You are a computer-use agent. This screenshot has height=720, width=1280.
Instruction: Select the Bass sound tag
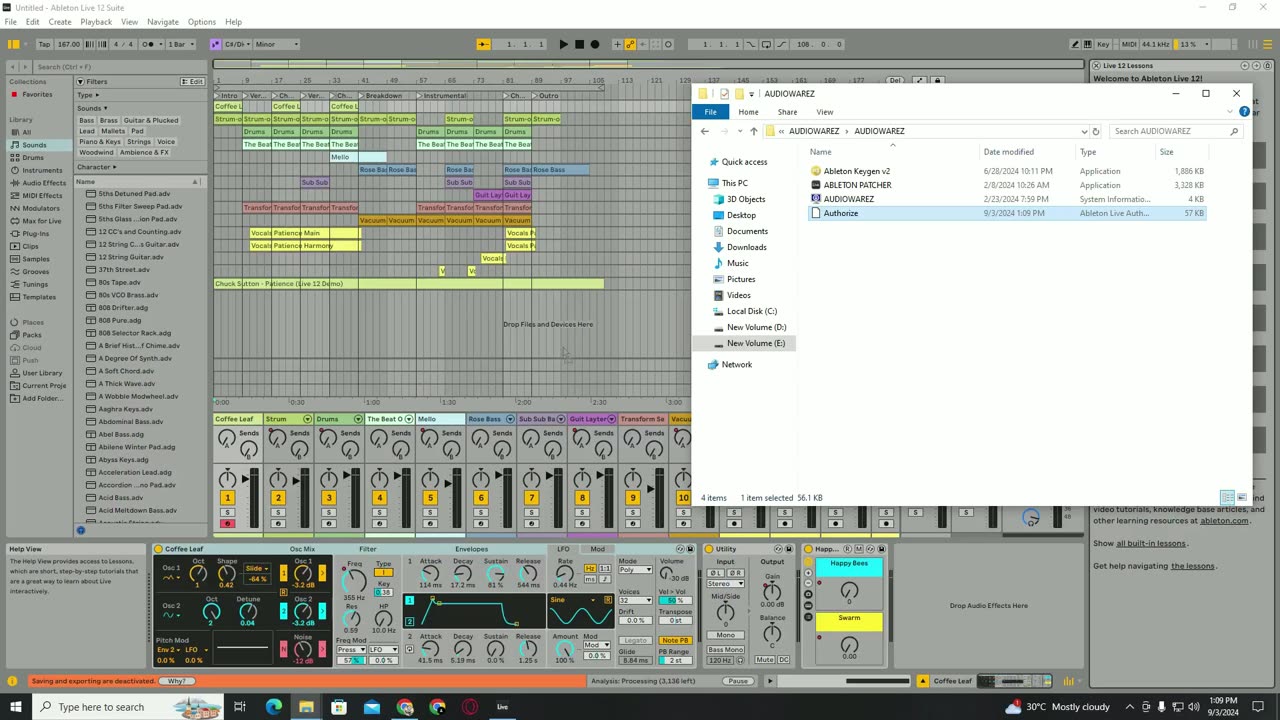[87, 120]
